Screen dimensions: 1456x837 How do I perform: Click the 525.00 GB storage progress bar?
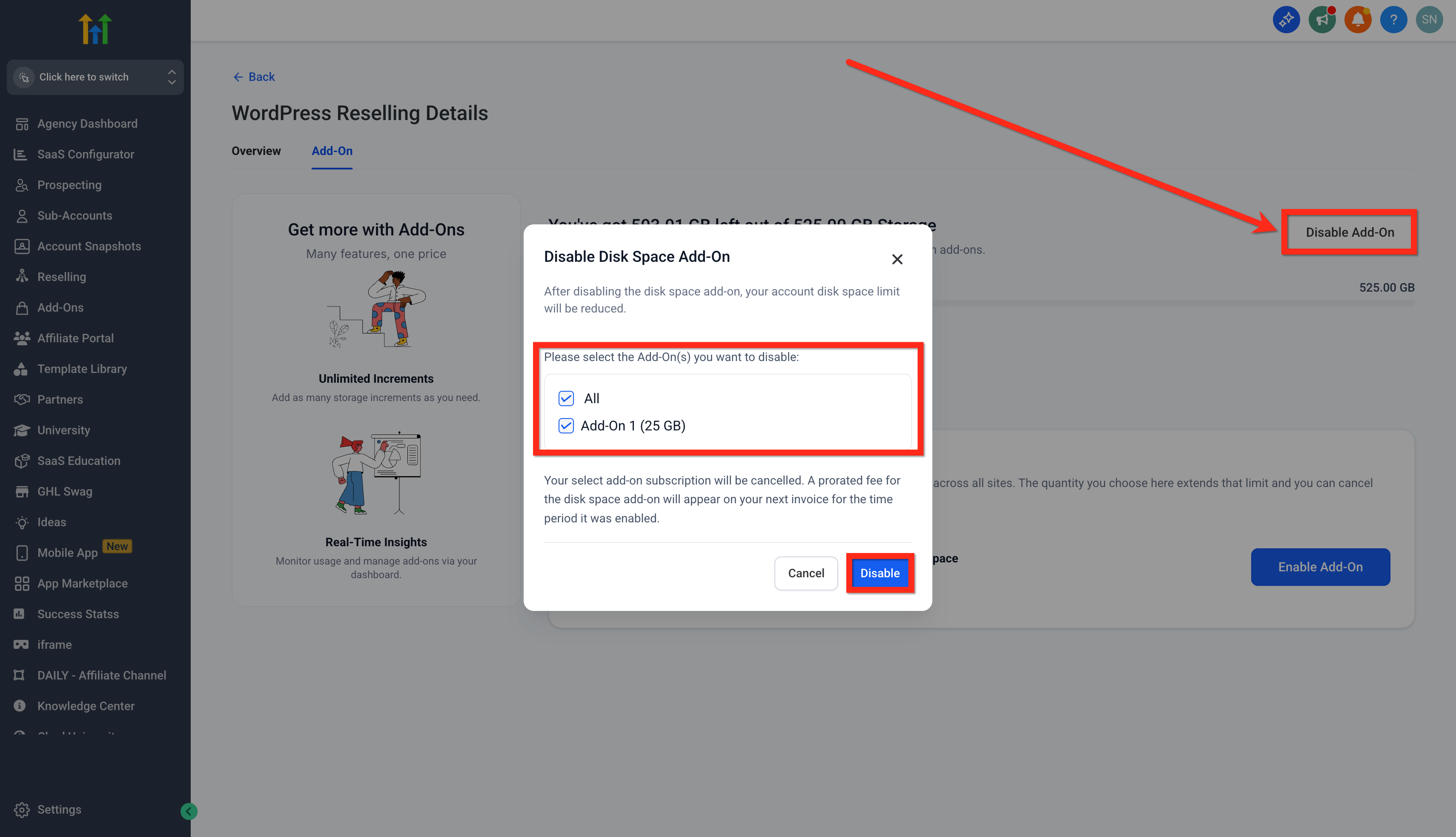pos(1172,303)
